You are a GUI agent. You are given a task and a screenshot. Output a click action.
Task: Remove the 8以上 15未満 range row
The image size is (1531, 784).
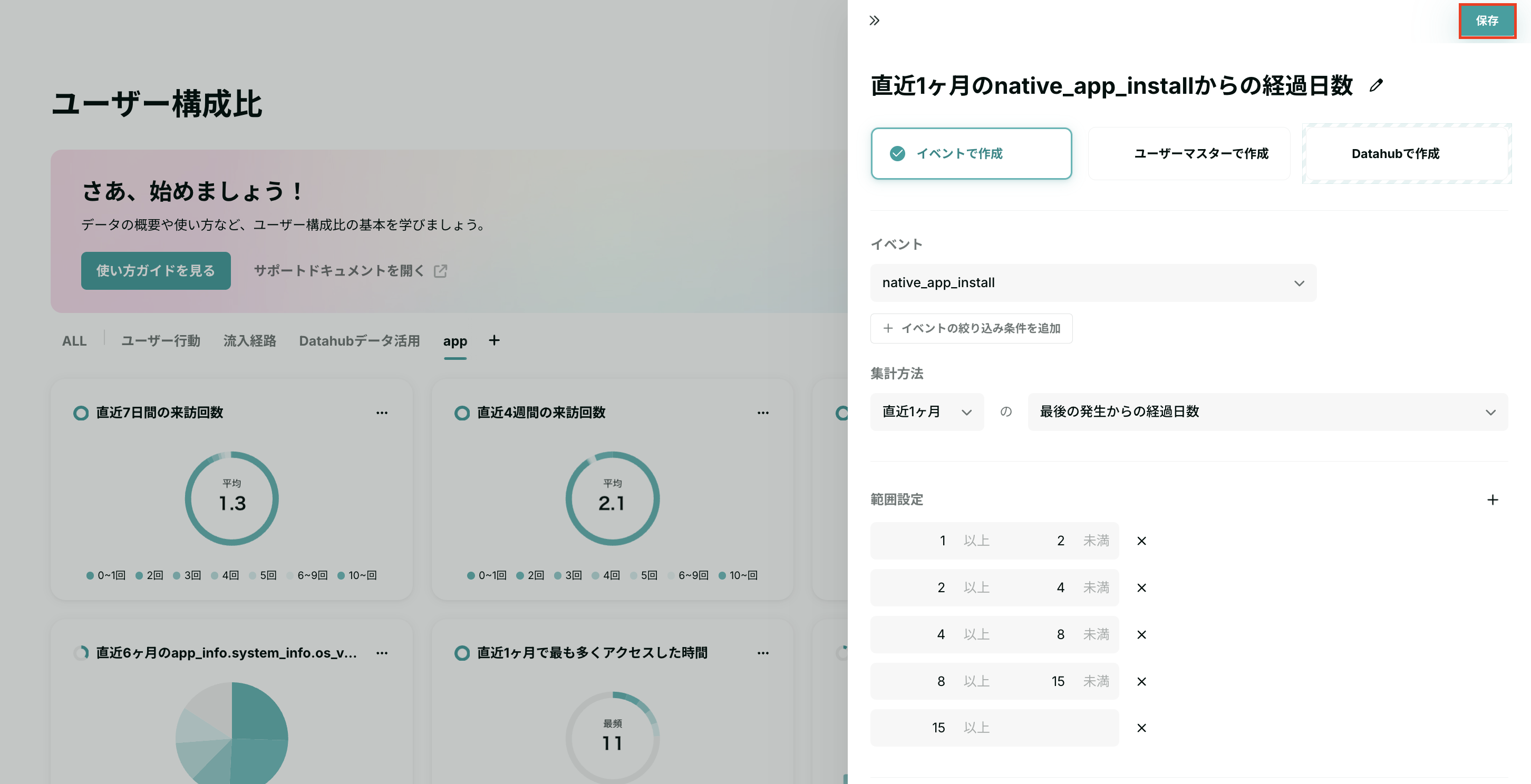click(x=1141, y=682)
